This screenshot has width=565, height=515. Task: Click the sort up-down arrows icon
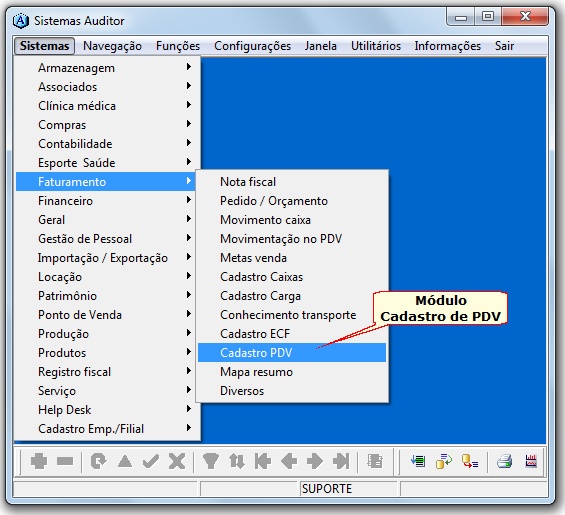[237, 461]
